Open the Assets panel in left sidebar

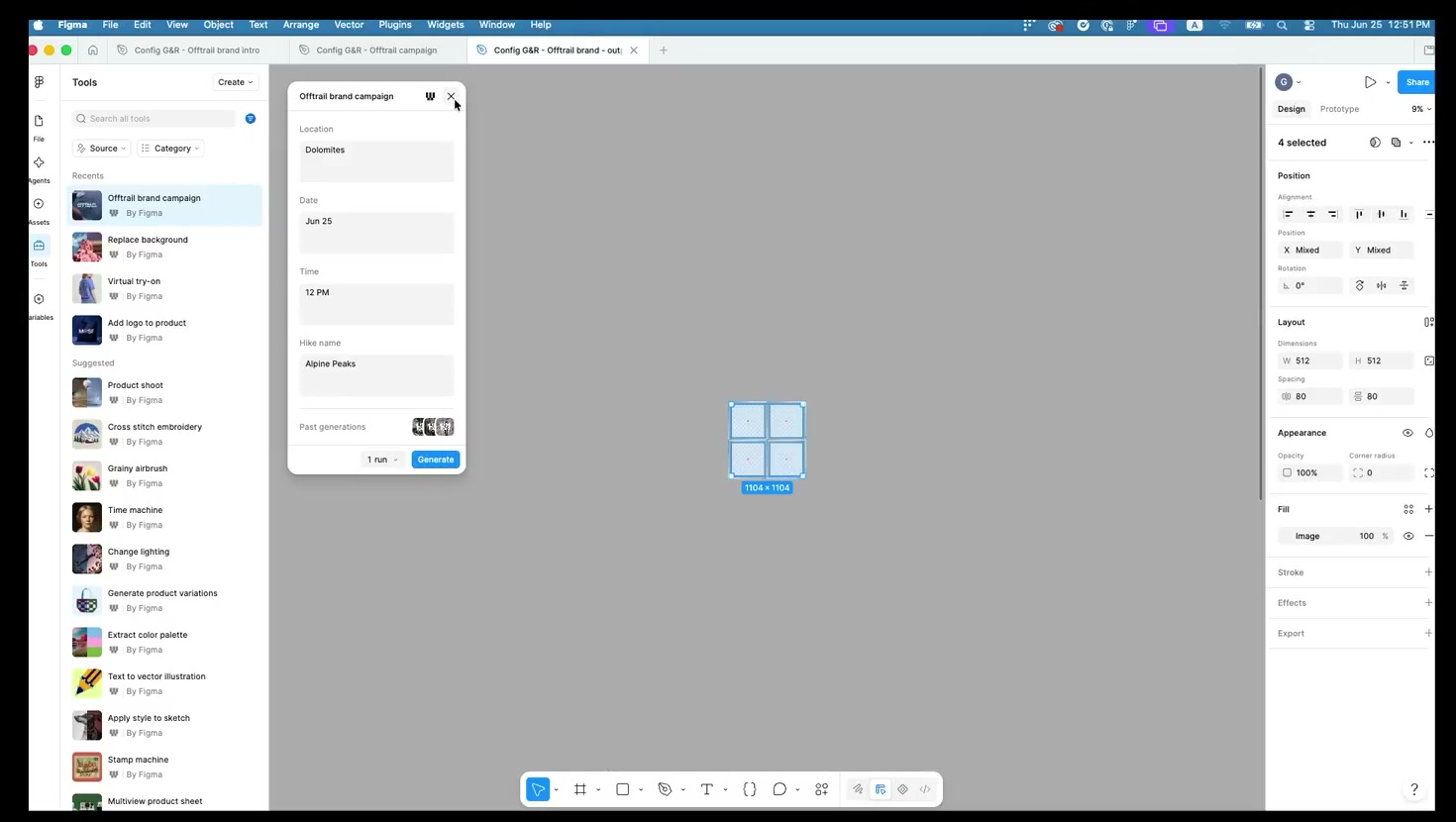pyautogui.click(x=39, y=211)
